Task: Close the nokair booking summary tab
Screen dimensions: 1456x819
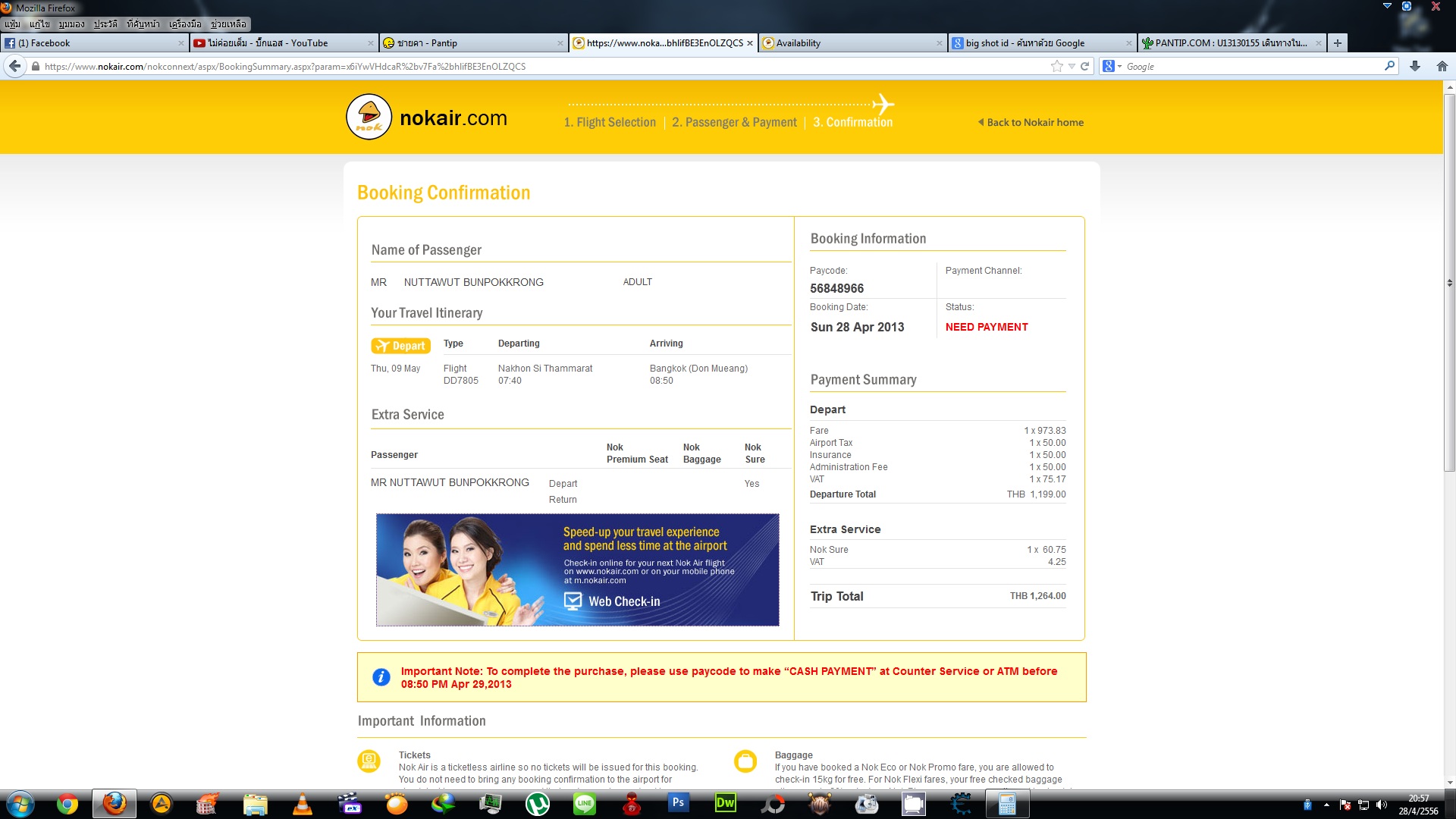Action: pos(750,43)
